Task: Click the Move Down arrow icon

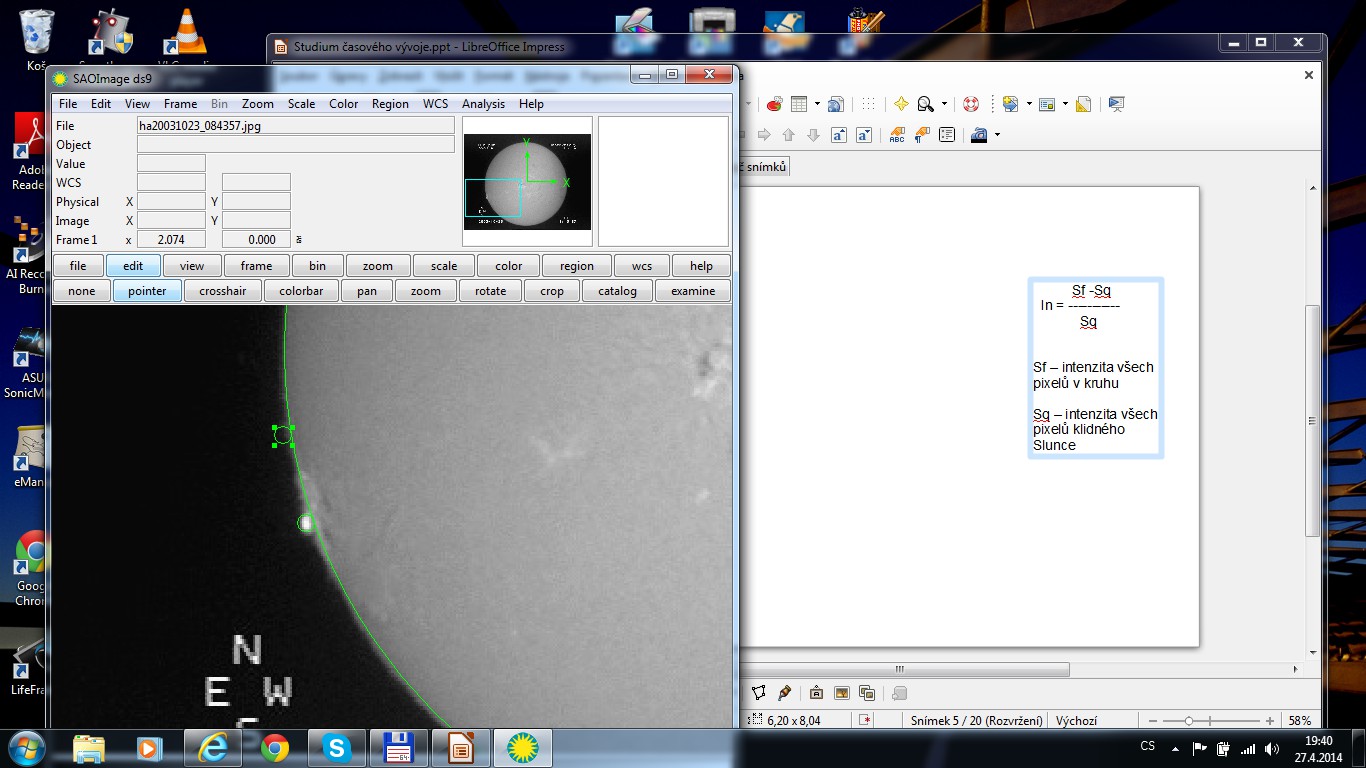Action: pyautogui.click(x=813, y=135)
